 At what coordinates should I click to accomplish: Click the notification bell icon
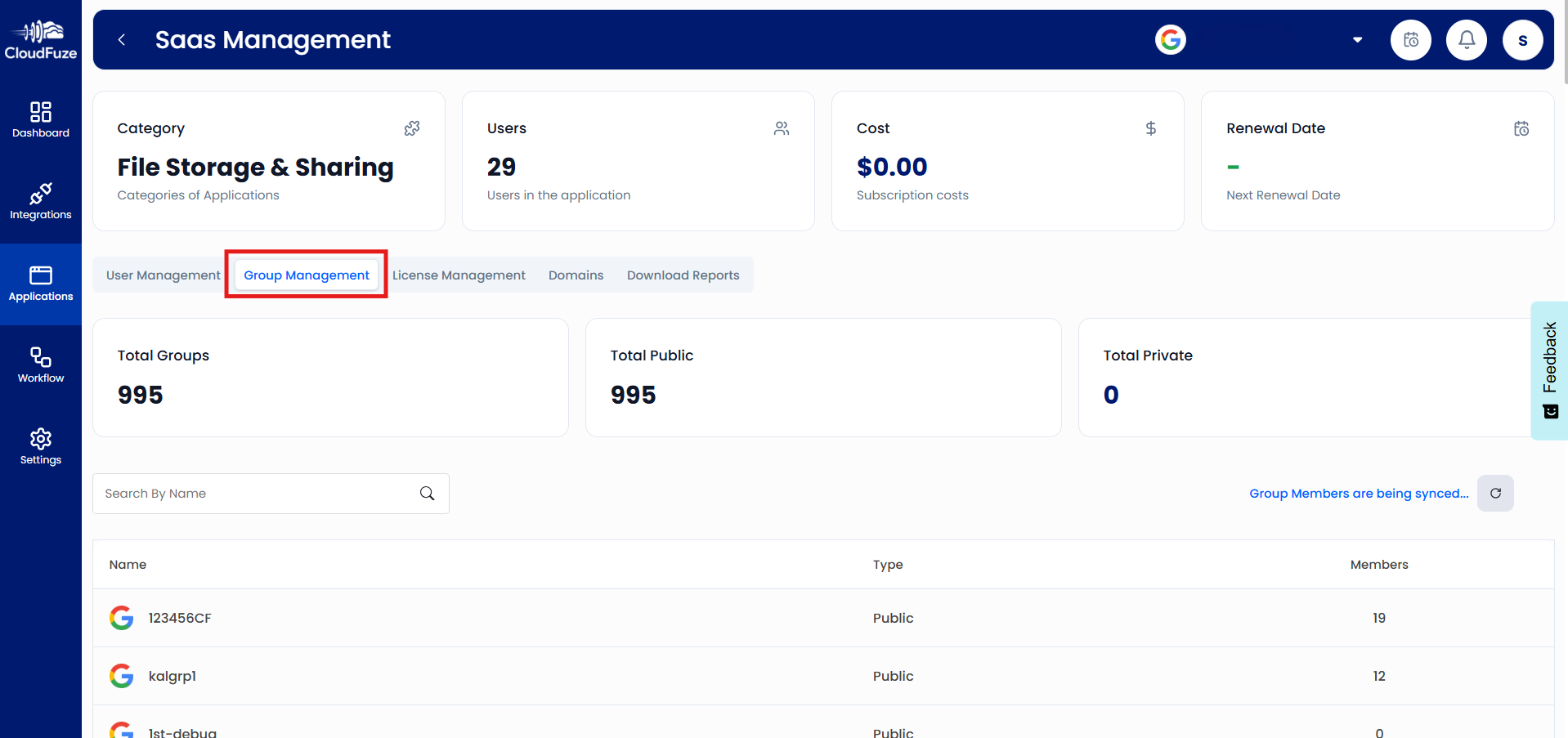(x=1467, y=40)
